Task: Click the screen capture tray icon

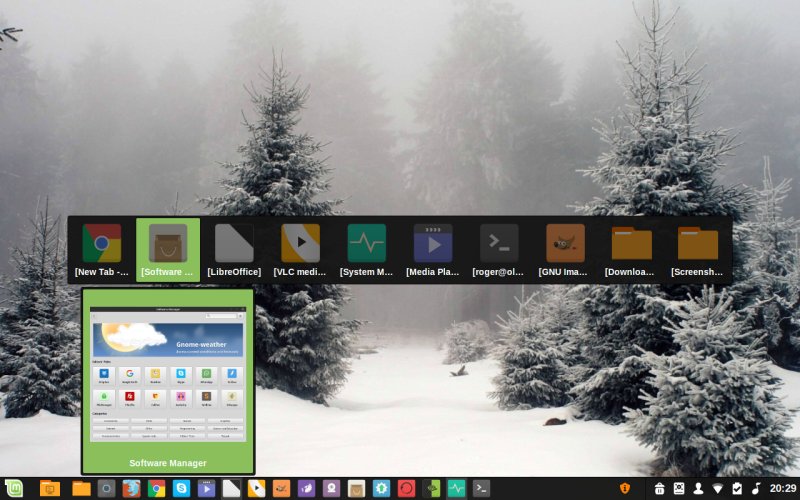Action: (x=679, y=489)
